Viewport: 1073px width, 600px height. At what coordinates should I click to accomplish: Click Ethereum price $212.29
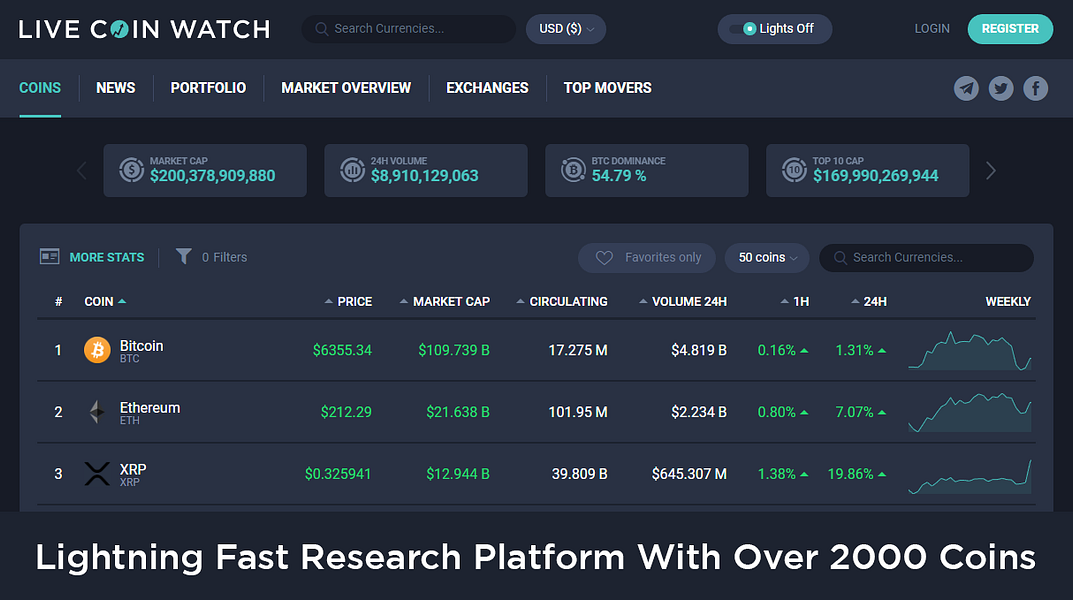tap(346, 412)
